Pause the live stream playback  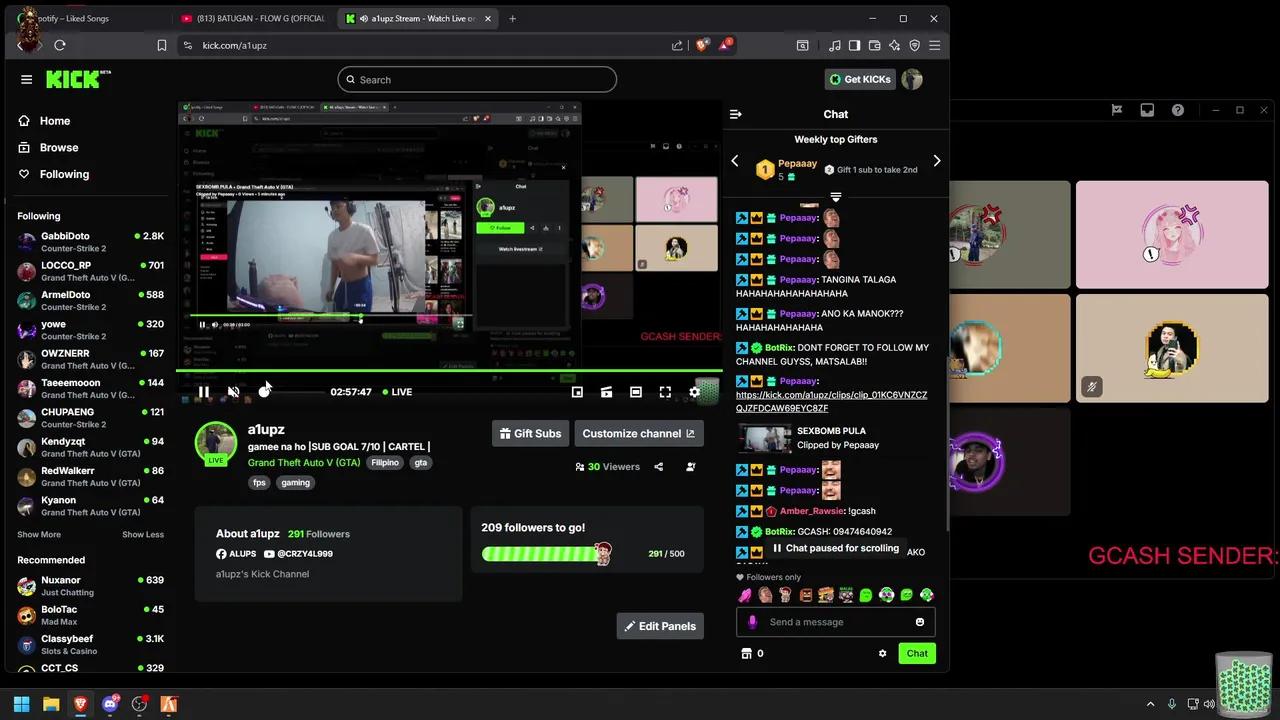click(203, 391)
